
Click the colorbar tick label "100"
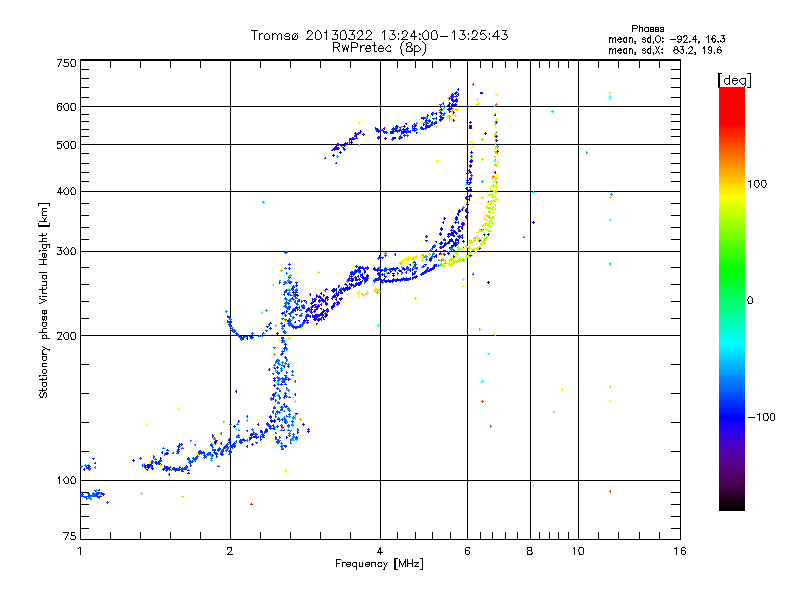pyautogui.click(x=757, y=184)
